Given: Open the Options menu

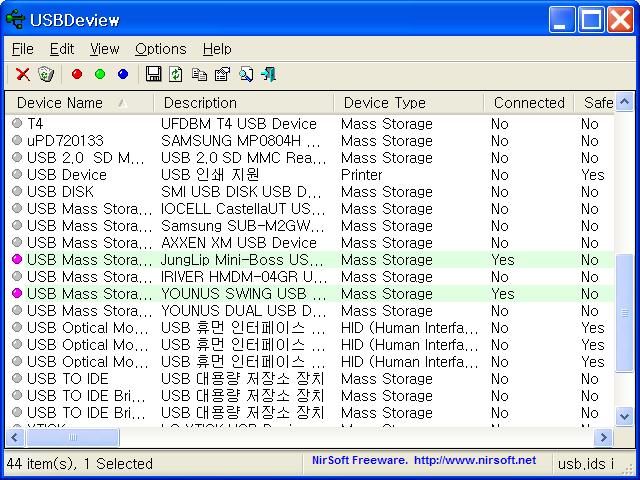Looking at the screenshot, I should [160, 48].
